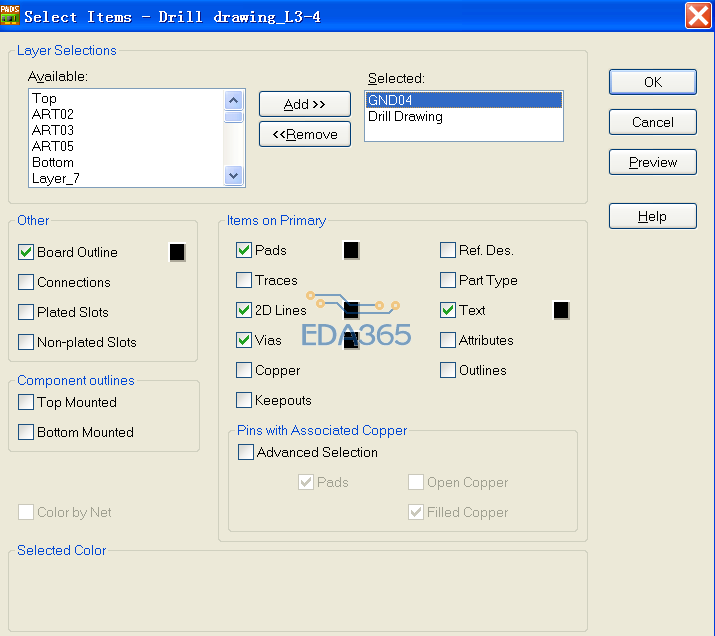Select Drill Drawing in Selected list
Image resolution: width=715 pixels, height=636 pixels.
click(464, 116)
